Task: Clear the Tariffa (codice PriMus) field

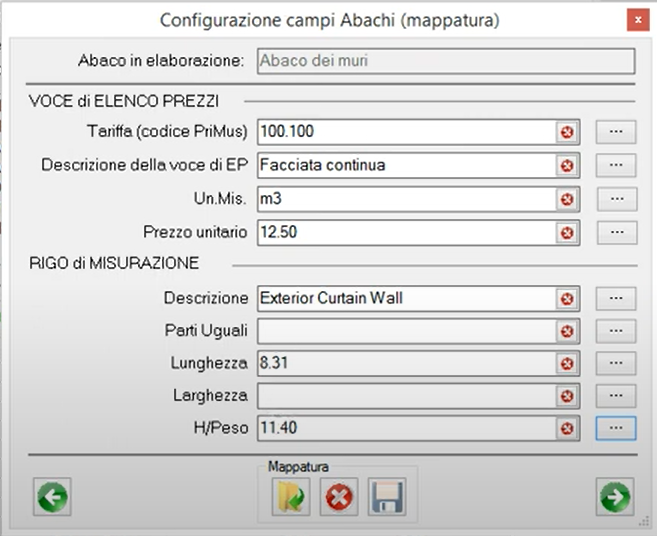Action: click(567, 132)
